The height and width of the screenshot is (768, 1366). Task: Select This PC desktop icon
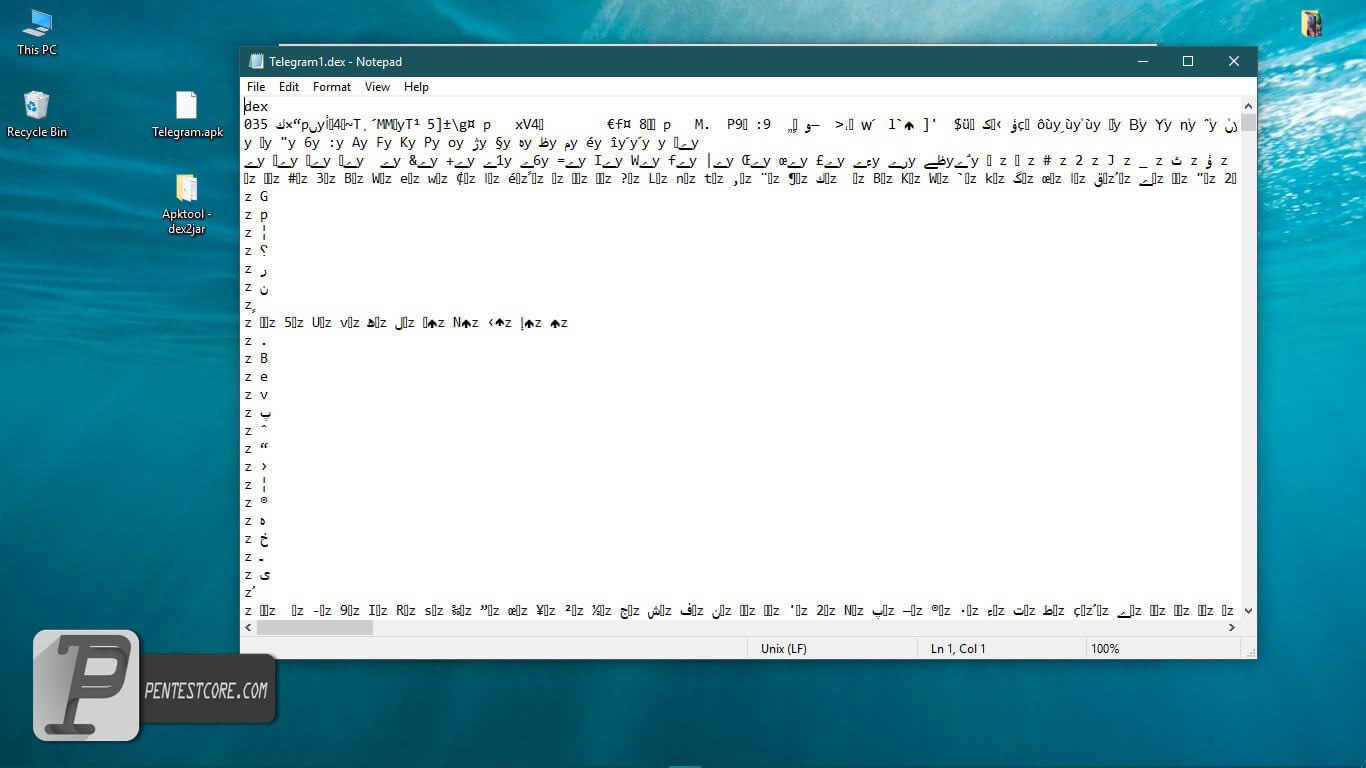[x=37, y=32]
